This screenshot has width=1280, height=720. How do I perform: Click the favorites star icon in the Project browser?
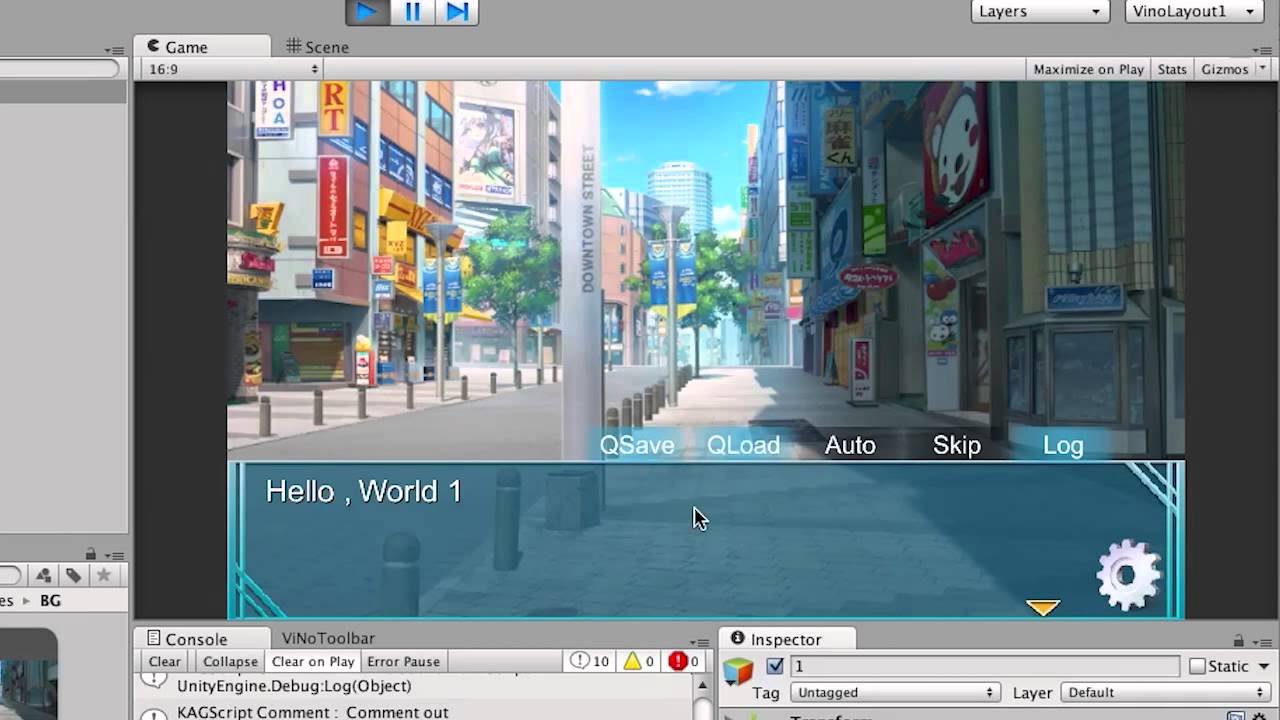click(x=104, y=575)
